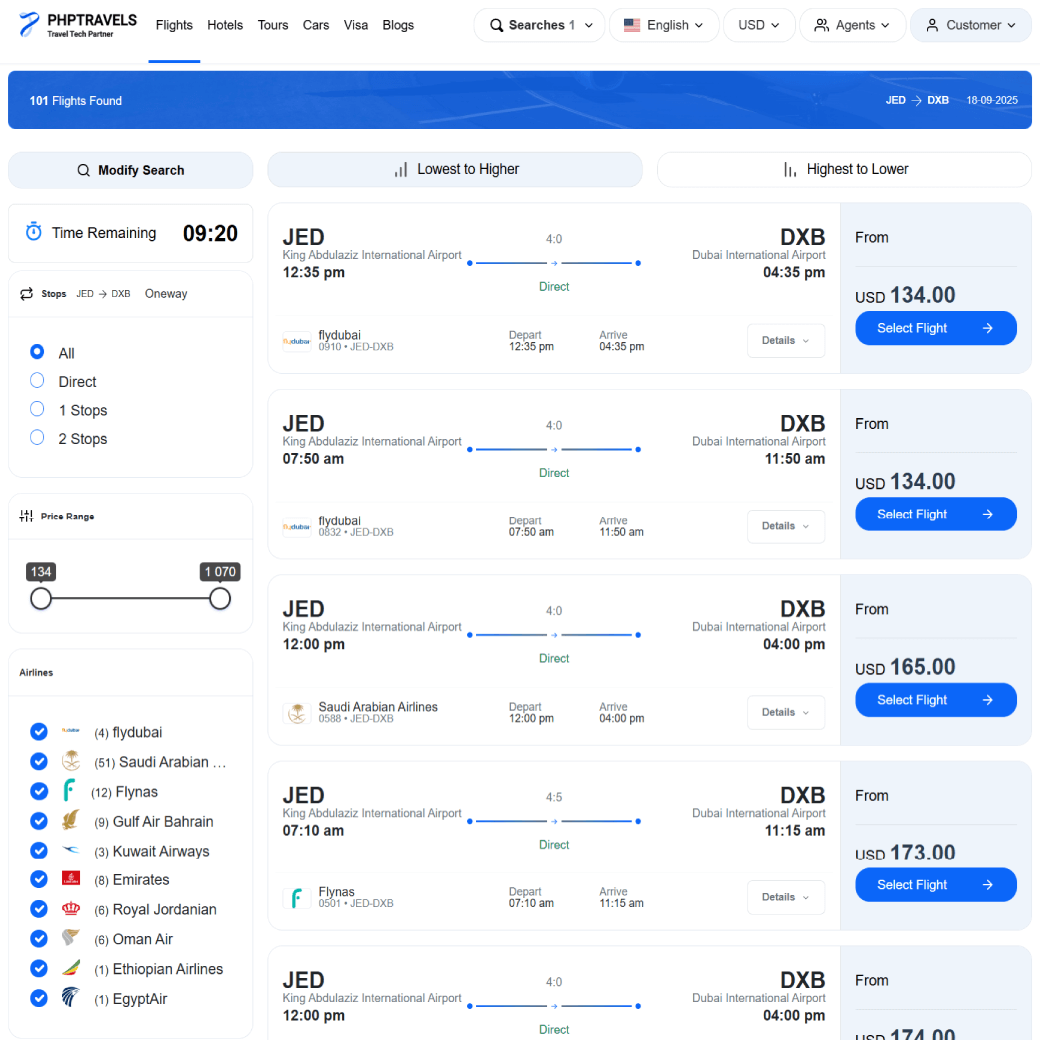1040x1040 pixels.
Task: Click the price range slider track
Action: [131, 598]
